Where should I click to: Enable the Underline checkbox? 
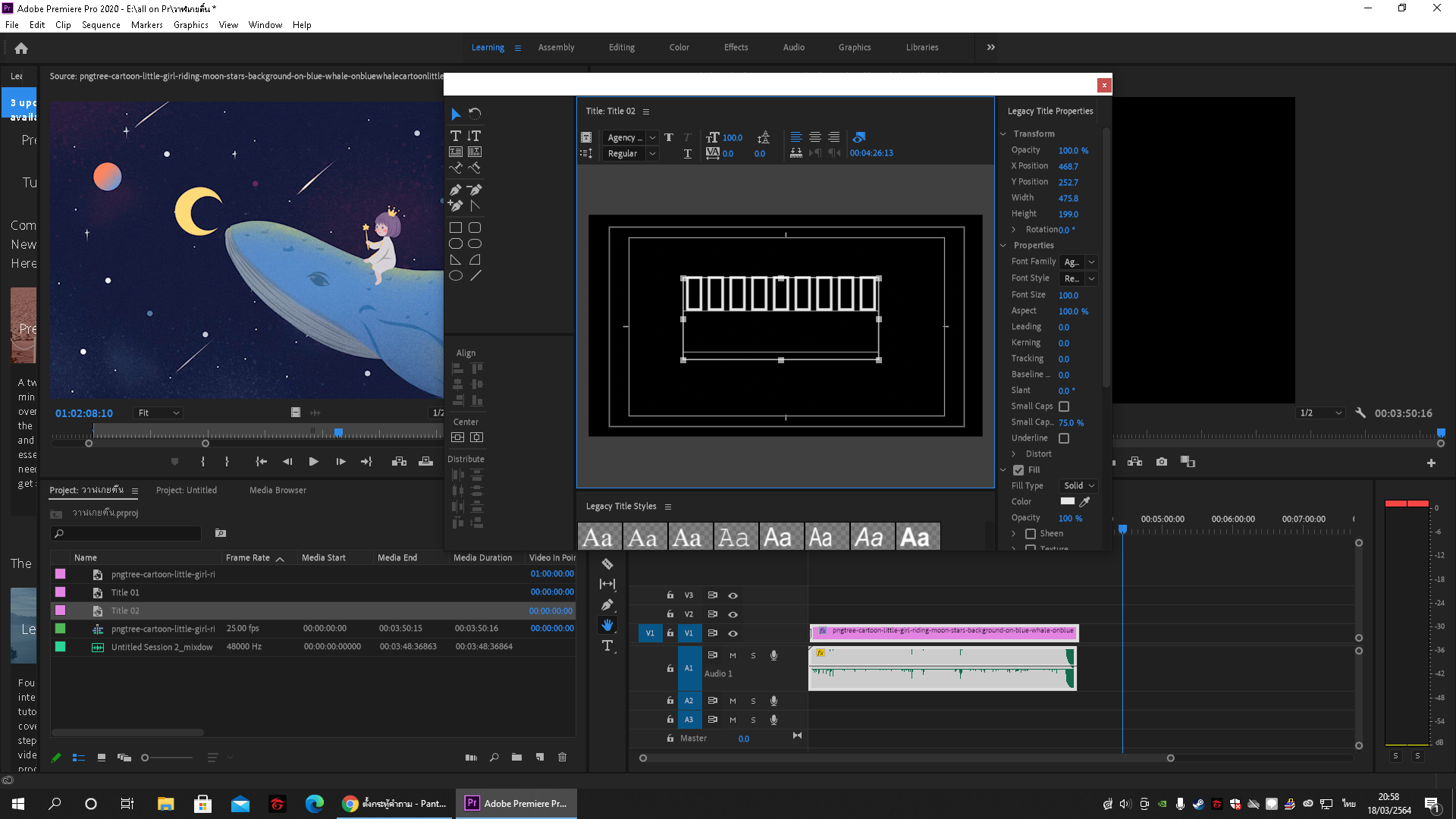(x=1064, y=438)
